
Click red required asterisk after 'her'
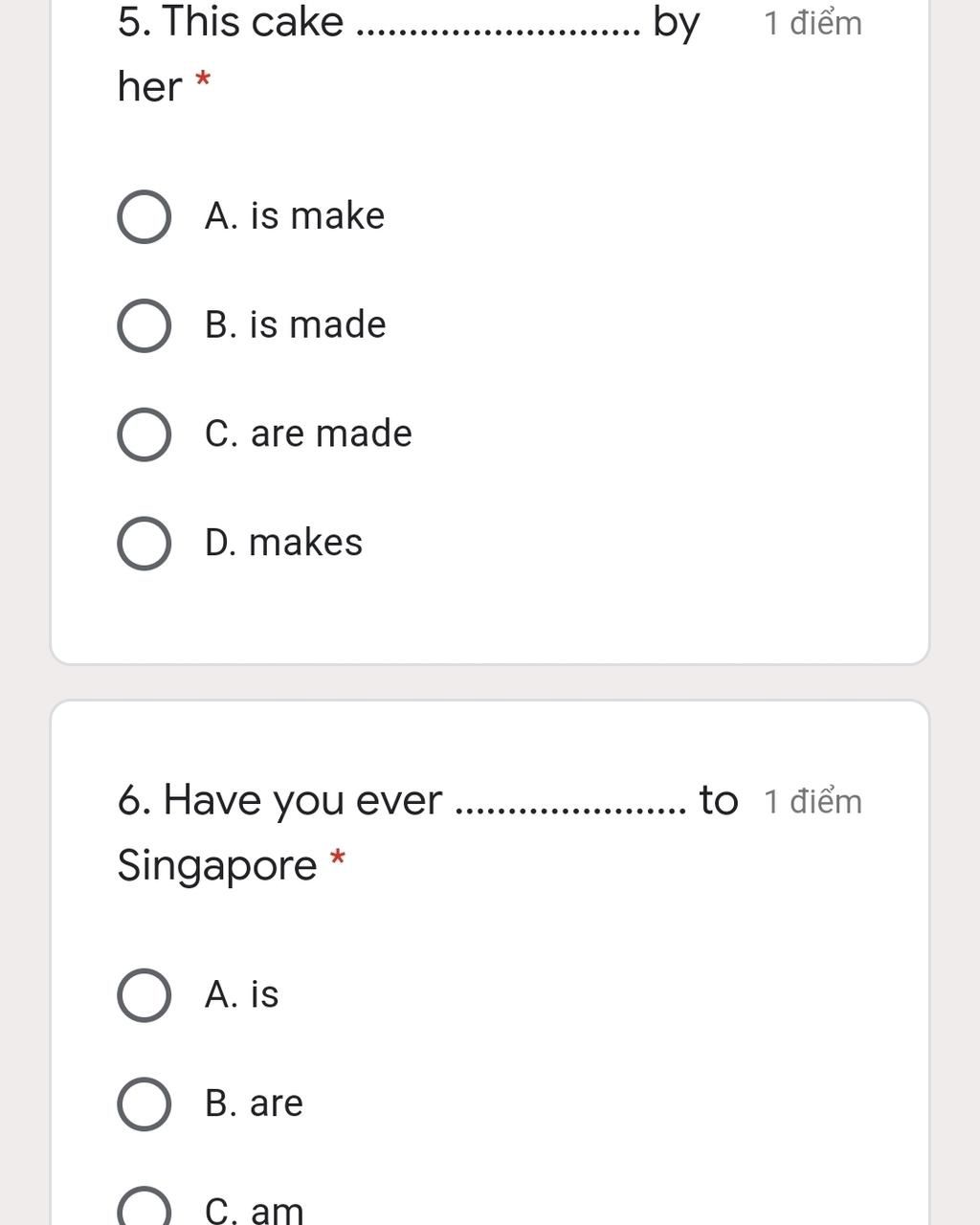[x=203, y=82]
